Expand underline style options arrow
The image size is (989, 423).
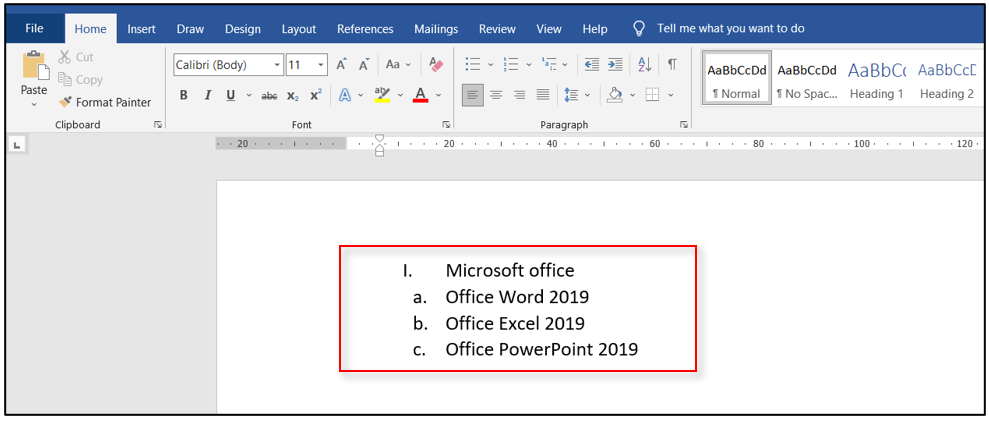point(249,95)
